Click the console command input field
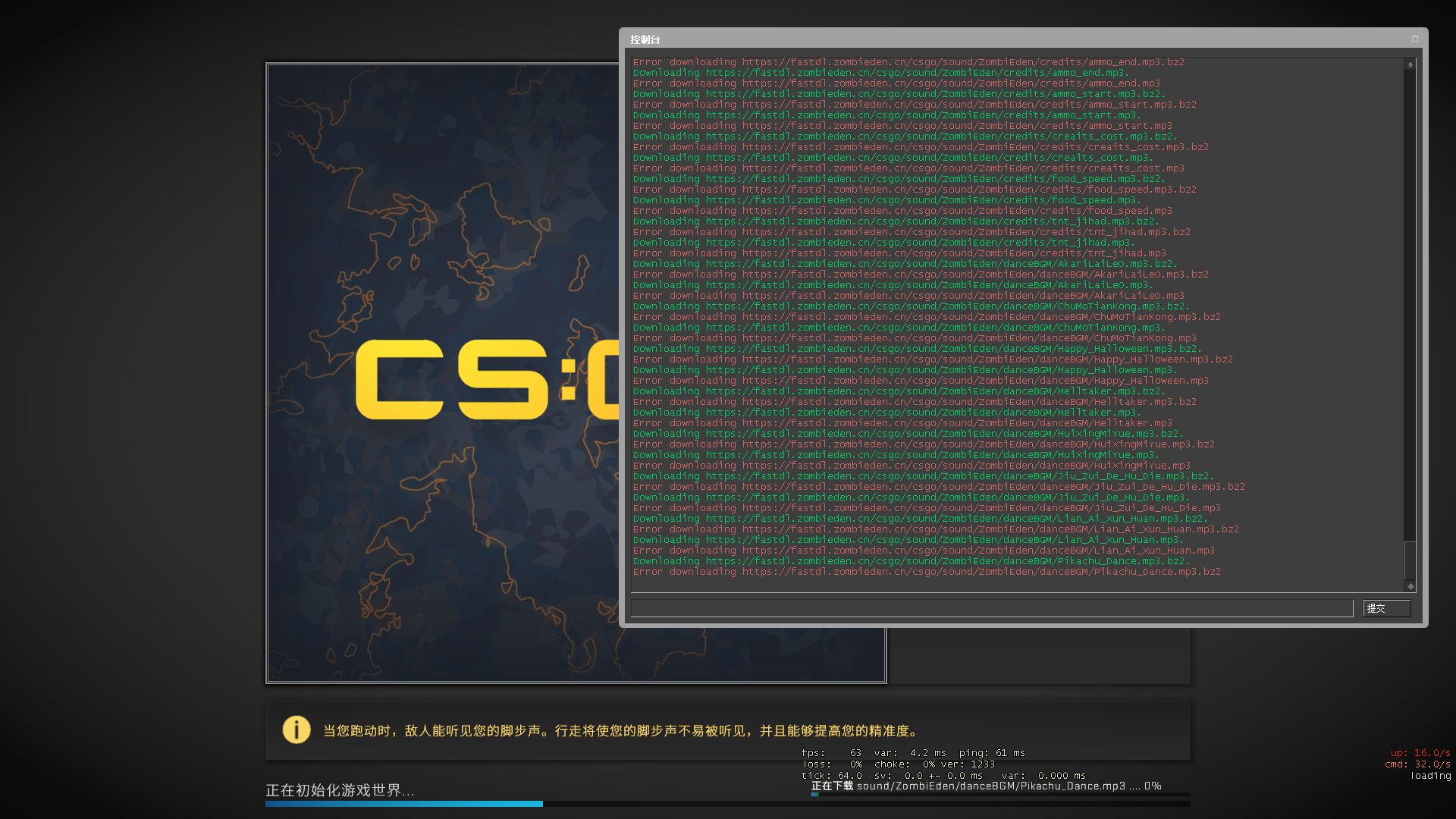 992,608
